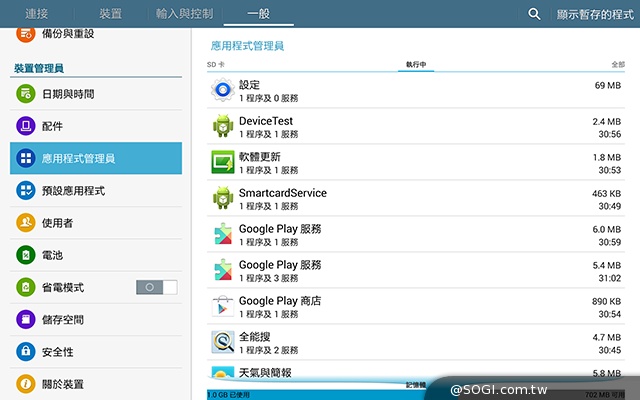The height and width of the screenshot is (400, 640).
Task: Tap the 儲存空間 purple storage icon
Action: point(26,320)
